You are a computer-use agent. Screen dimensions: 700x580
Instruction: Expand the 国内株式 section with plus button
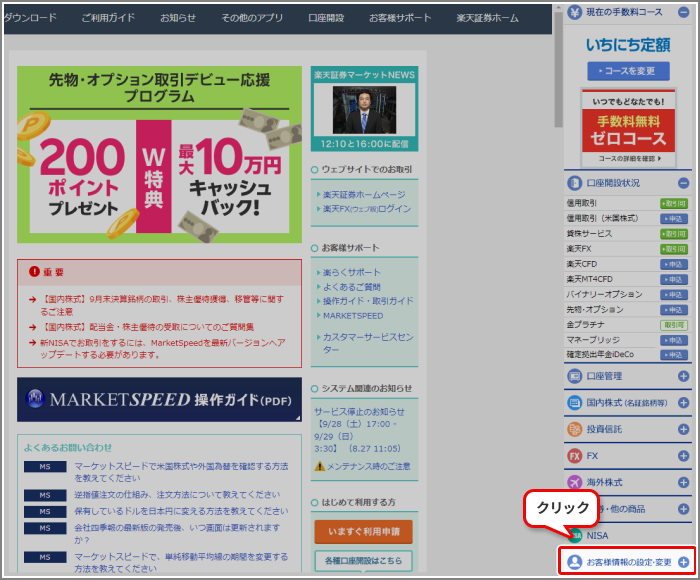pyautogui.click(x=683, y=403)
